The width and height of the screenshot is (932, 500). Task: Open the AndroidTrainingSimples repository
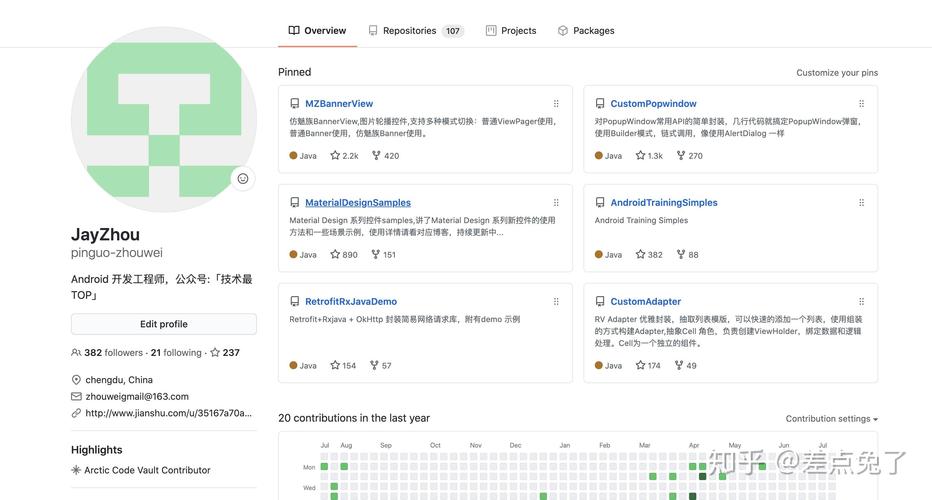tap(664, 203)
